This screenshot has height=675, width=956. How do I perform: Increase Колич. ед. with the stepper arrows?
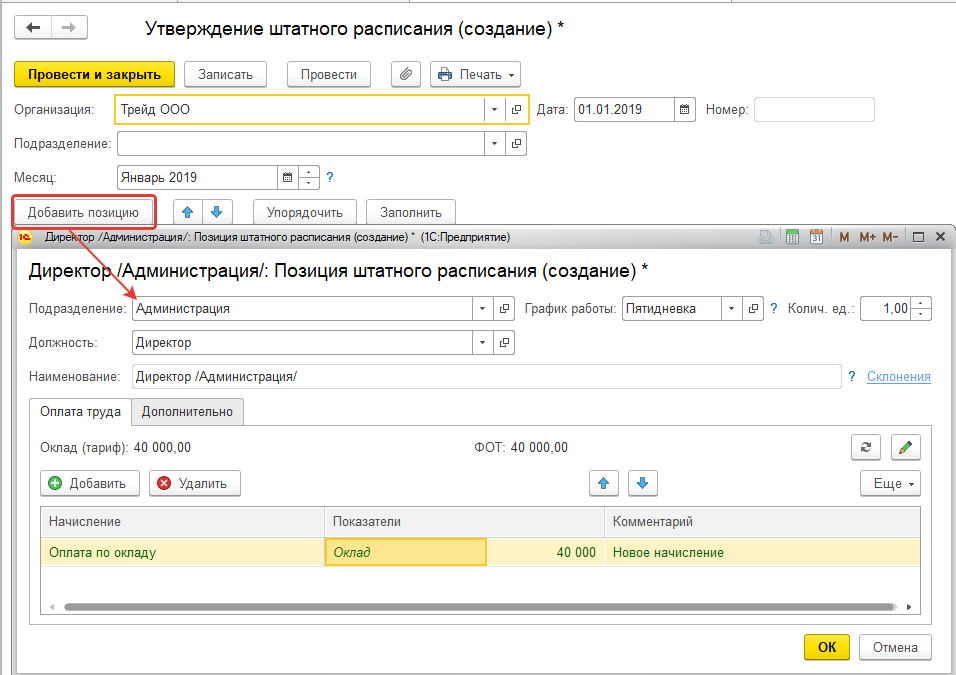[x=922, y=304]
